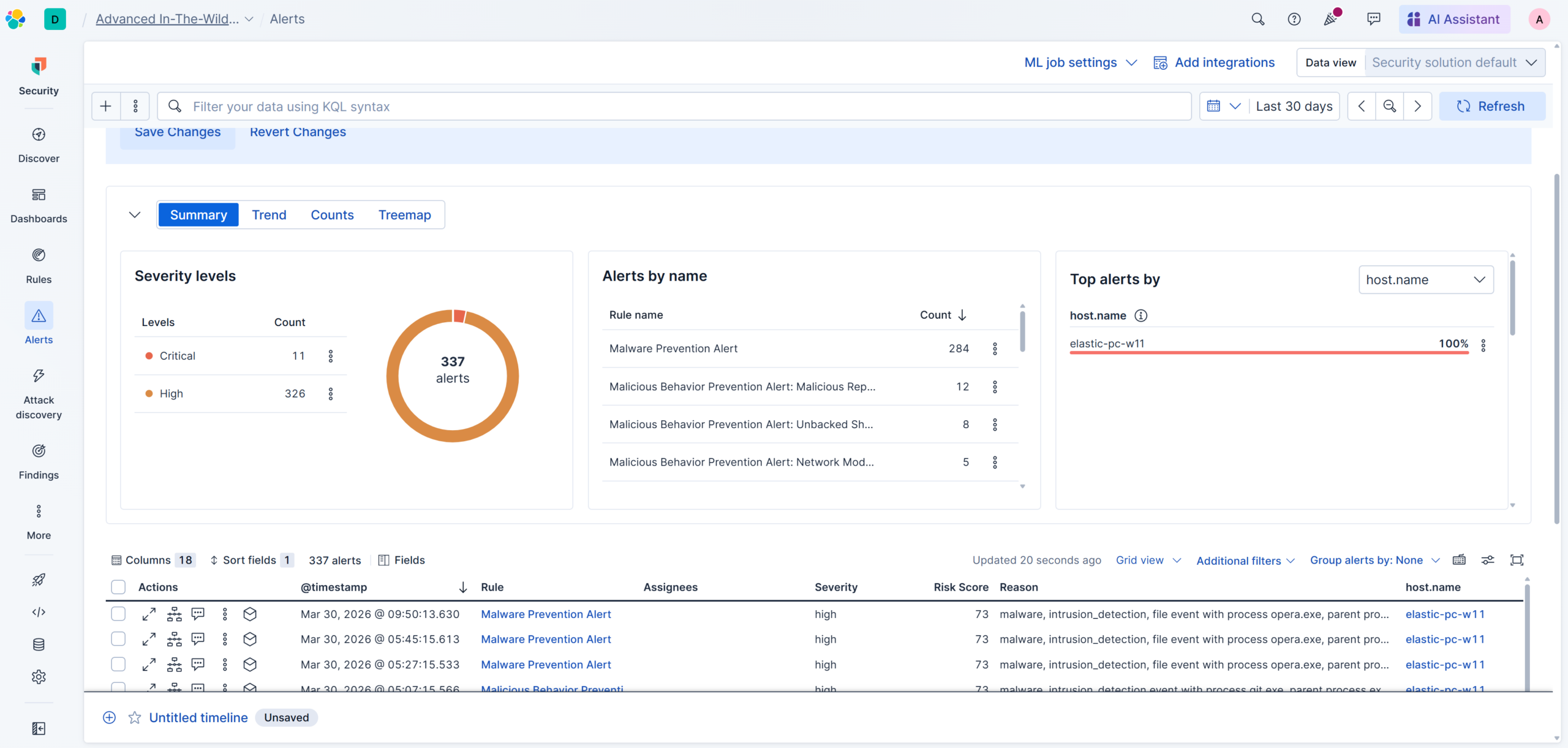Click the KQL filter search field

(x=674, y=106)
